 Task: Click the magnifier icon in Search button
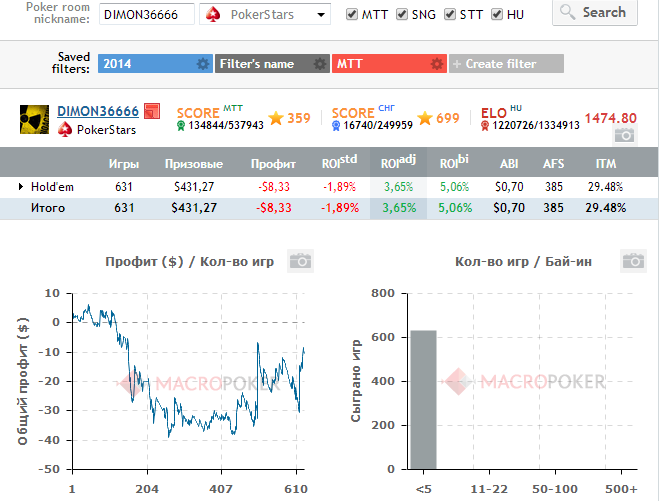567,12
